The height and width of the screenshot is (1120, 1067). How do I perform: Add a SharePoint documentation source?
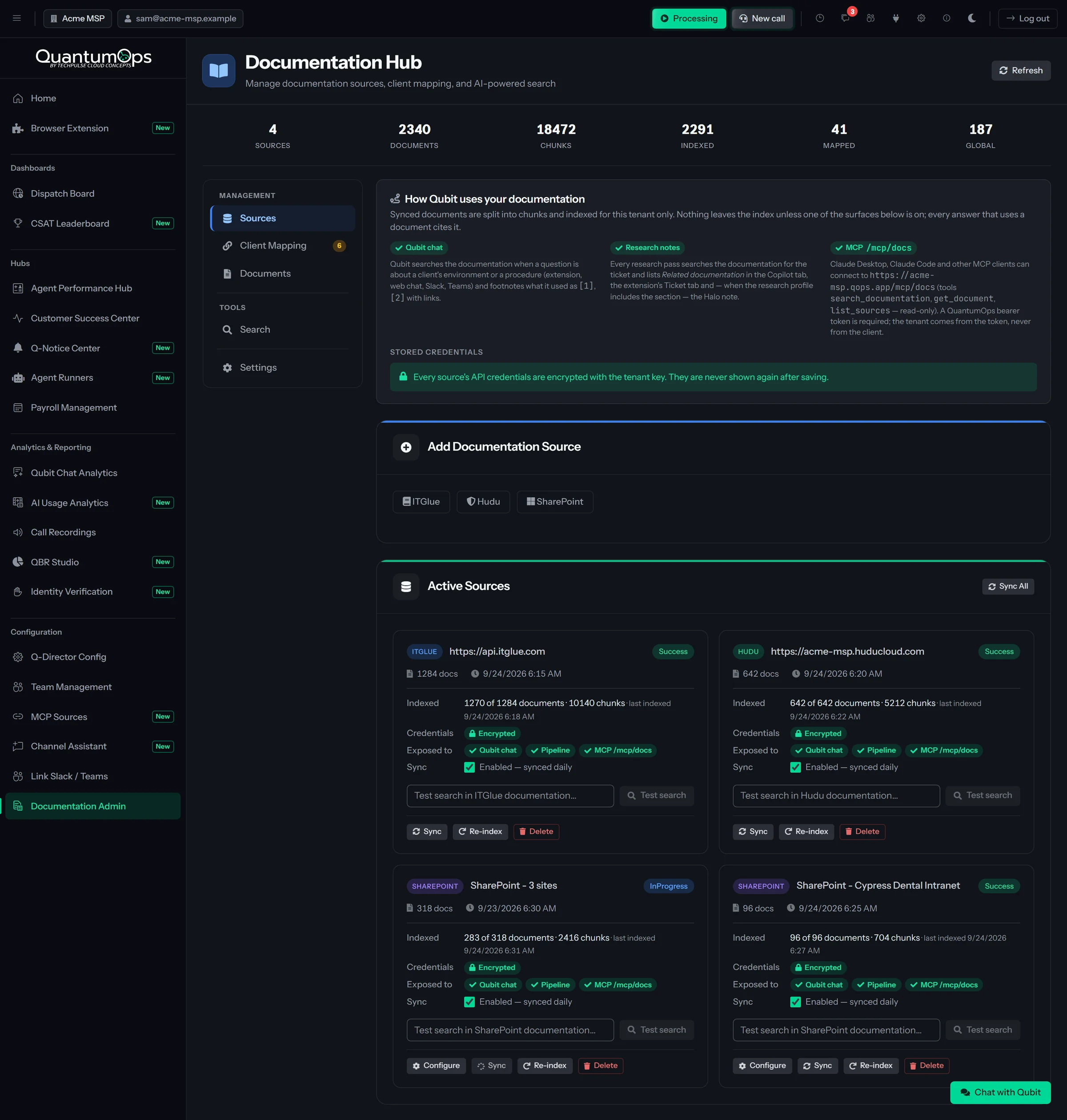(x=555, y=502)
